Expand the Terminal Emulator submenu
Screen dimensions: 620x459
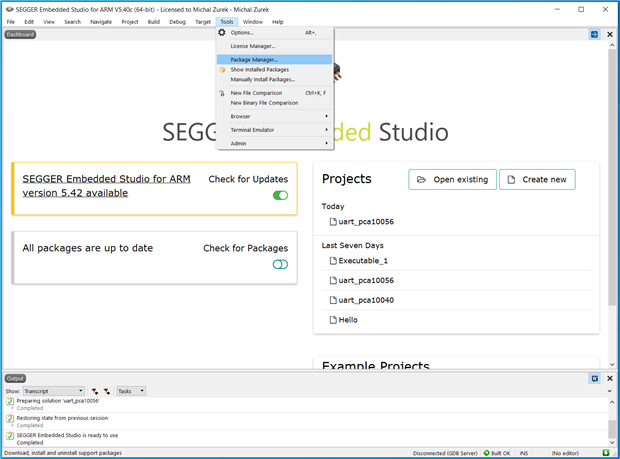pos(275,130)
